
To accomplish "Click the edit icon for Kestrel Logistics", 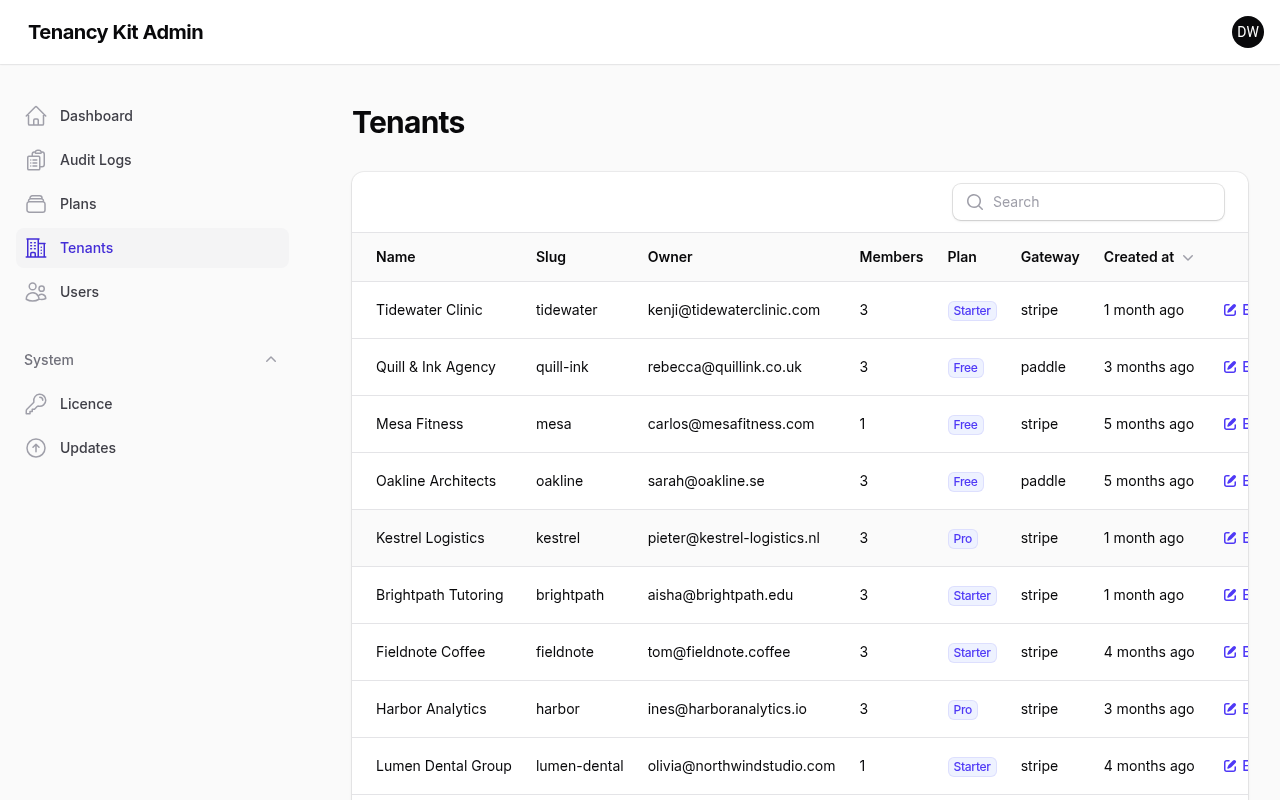I will point(1230,538).
